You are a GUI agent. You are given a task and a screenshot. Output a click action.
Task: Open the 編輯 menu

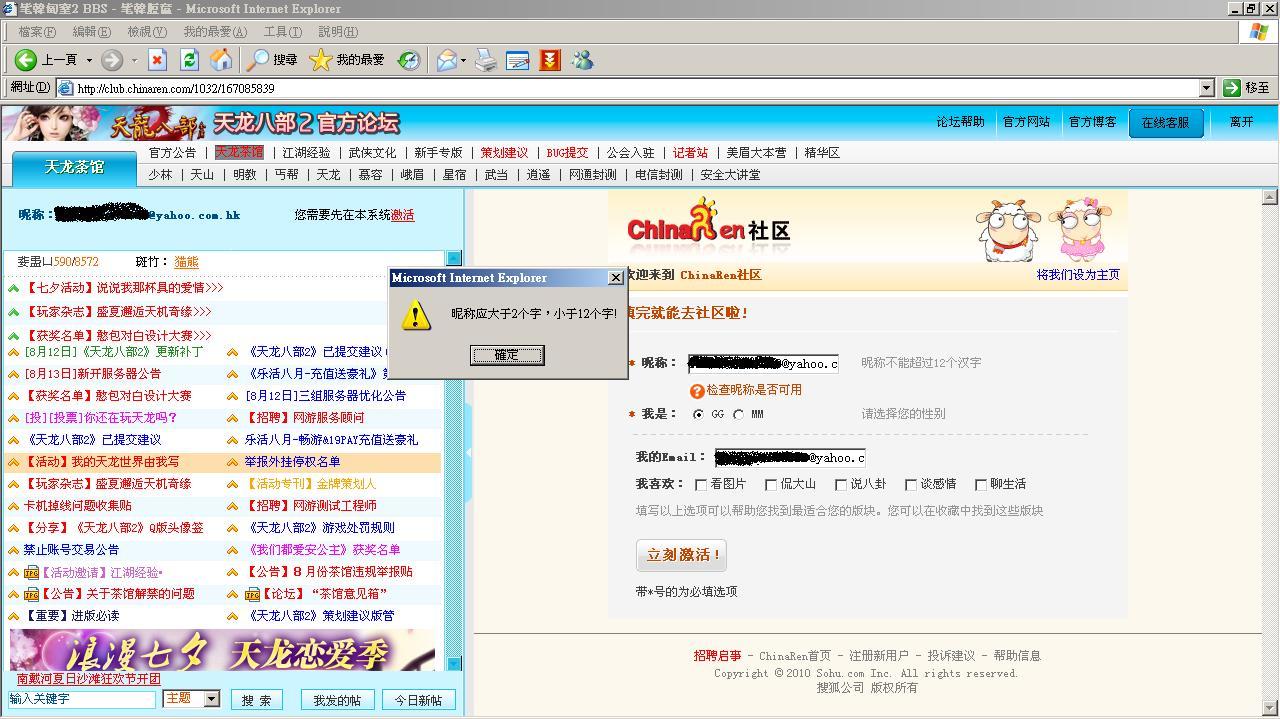pos(91,32)
